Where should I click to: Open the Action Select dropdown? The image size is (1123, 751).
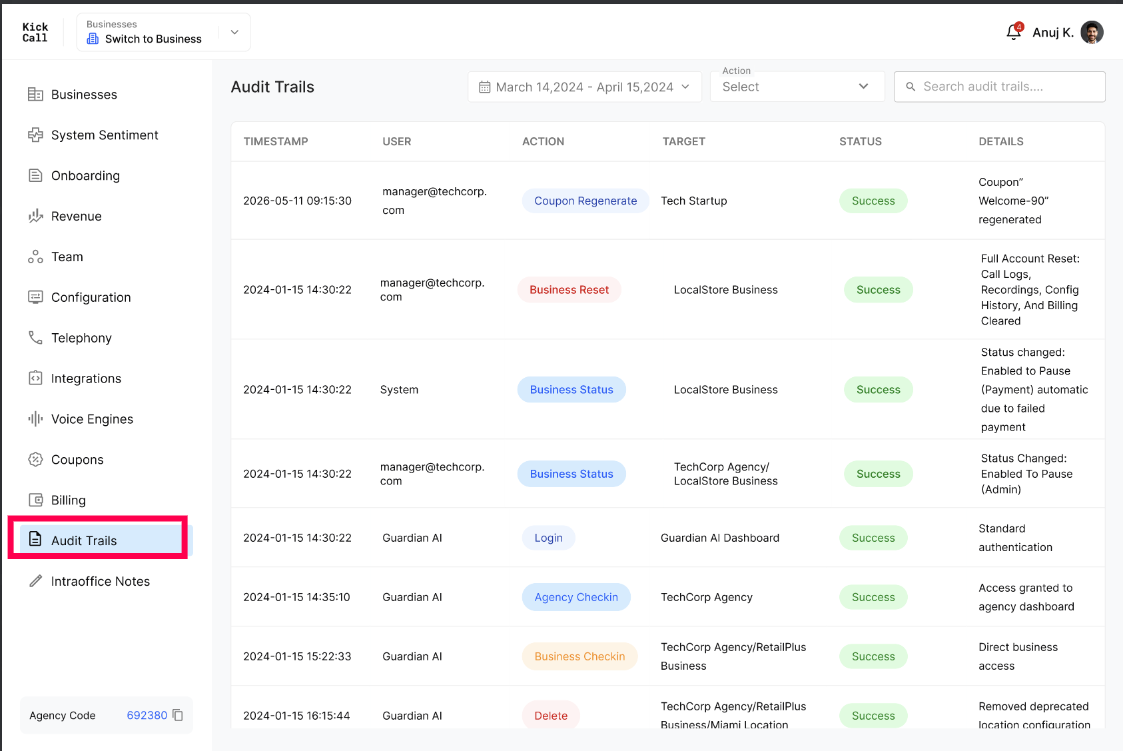click(x=797, y=87)
